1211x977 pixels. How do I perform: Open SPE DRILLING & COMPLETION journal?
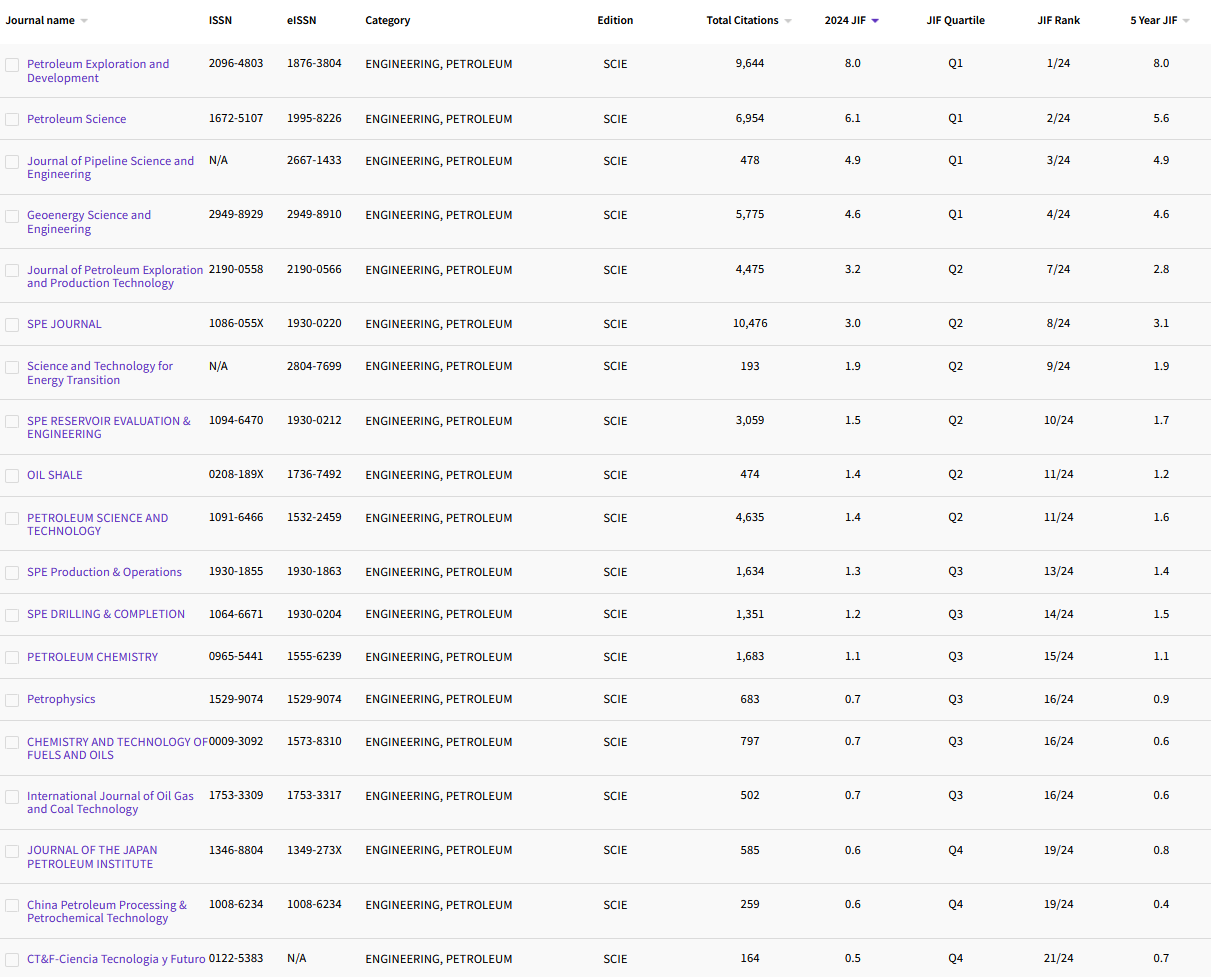pyautogui.click(x=105, y=614)
